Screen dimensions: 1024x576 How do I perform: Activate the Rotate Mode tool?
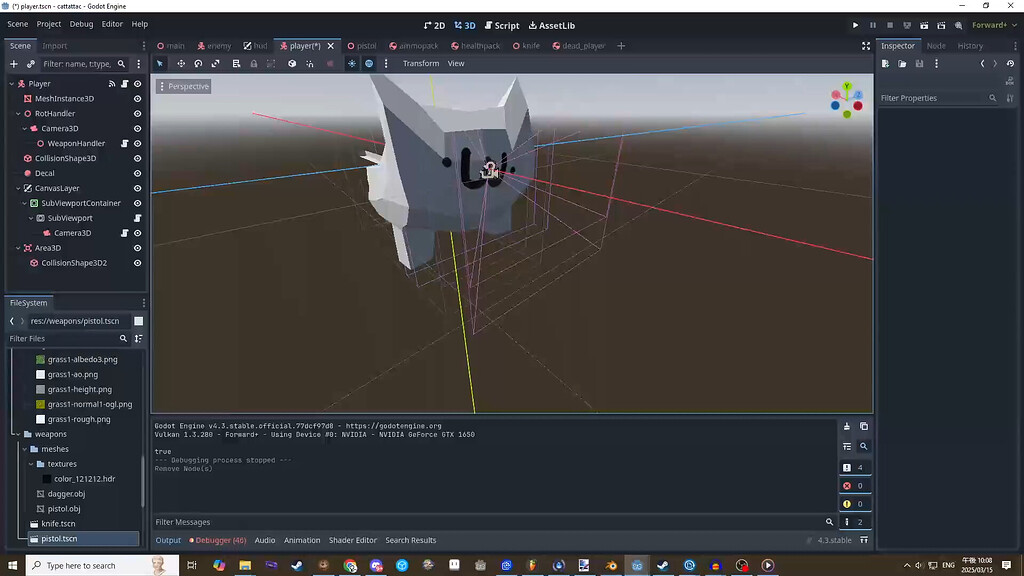[199, 63]
